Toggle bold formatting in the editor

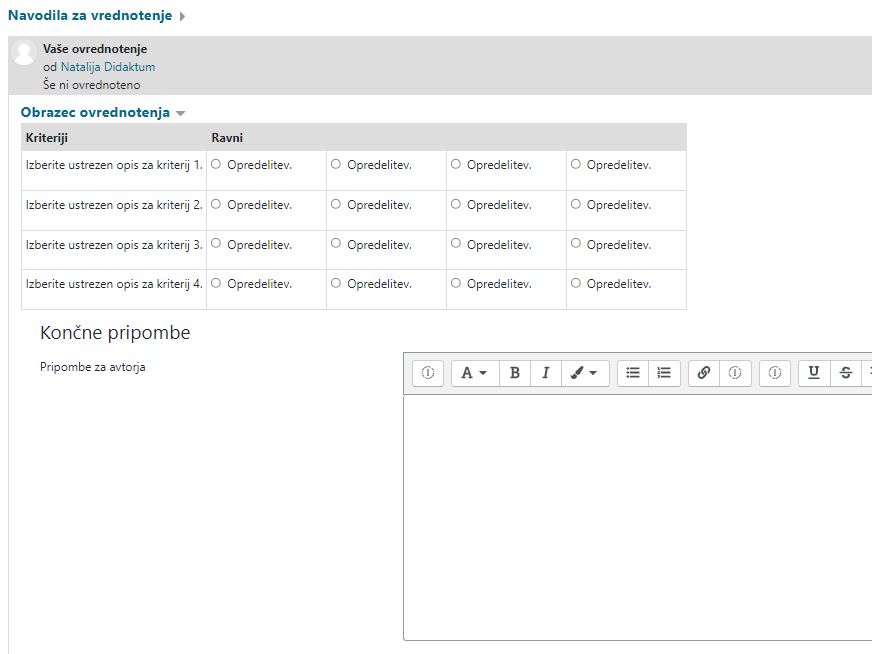515,373
